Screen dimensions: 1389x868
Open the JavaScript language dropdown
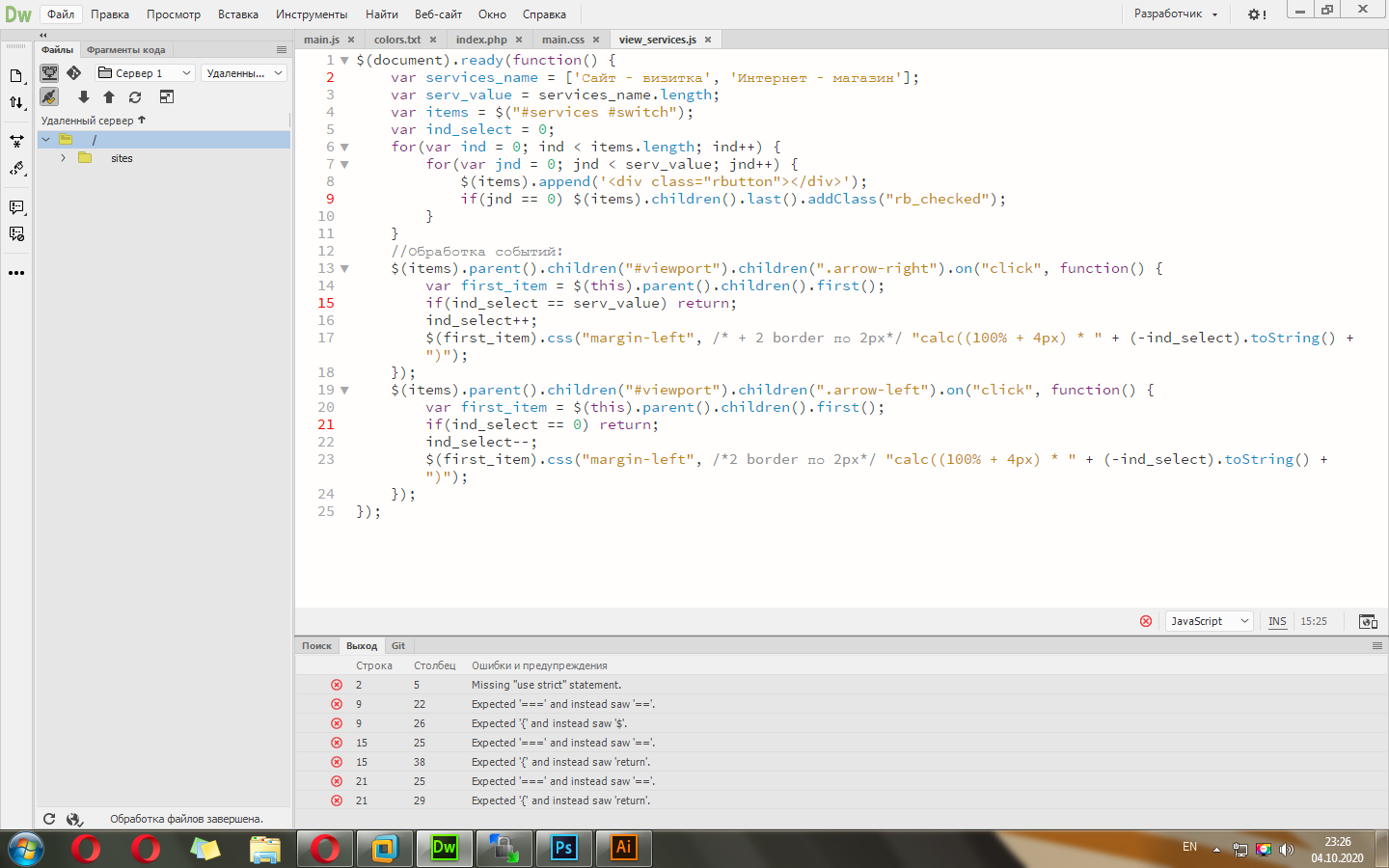(1210, 621)
